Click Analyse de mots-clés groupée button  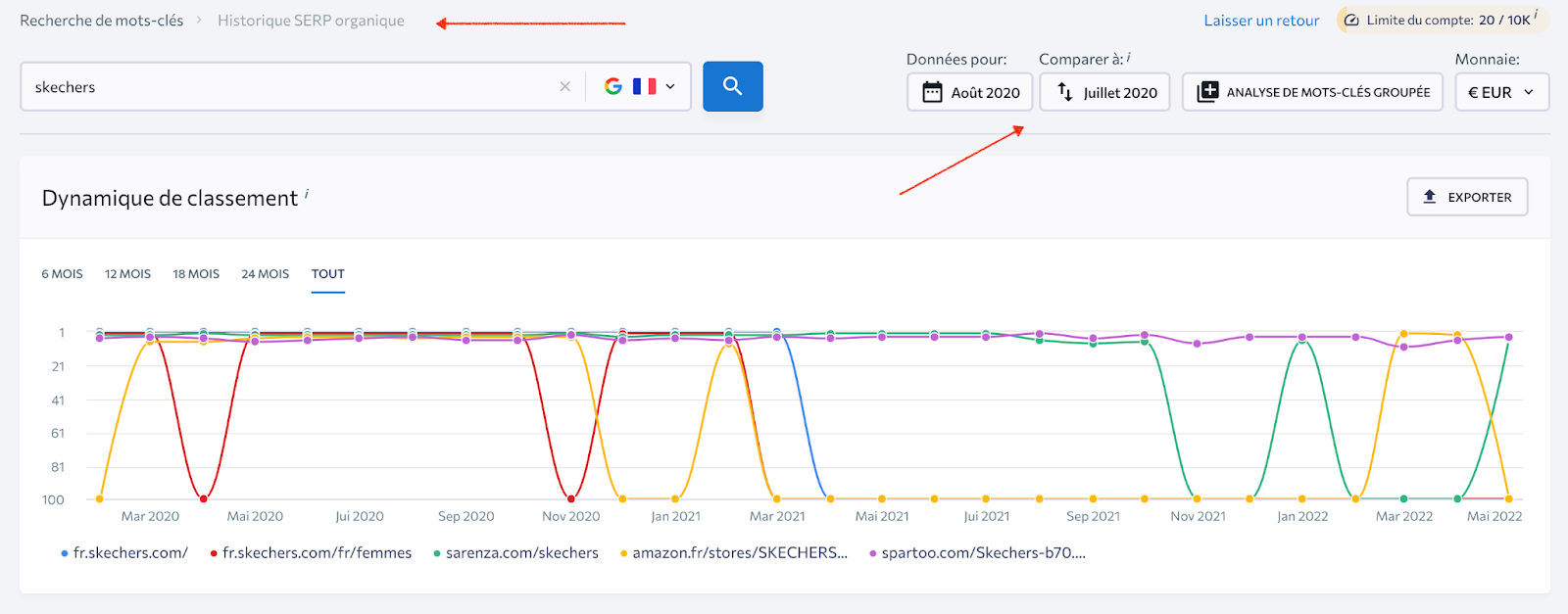[x=1312, y=92]
